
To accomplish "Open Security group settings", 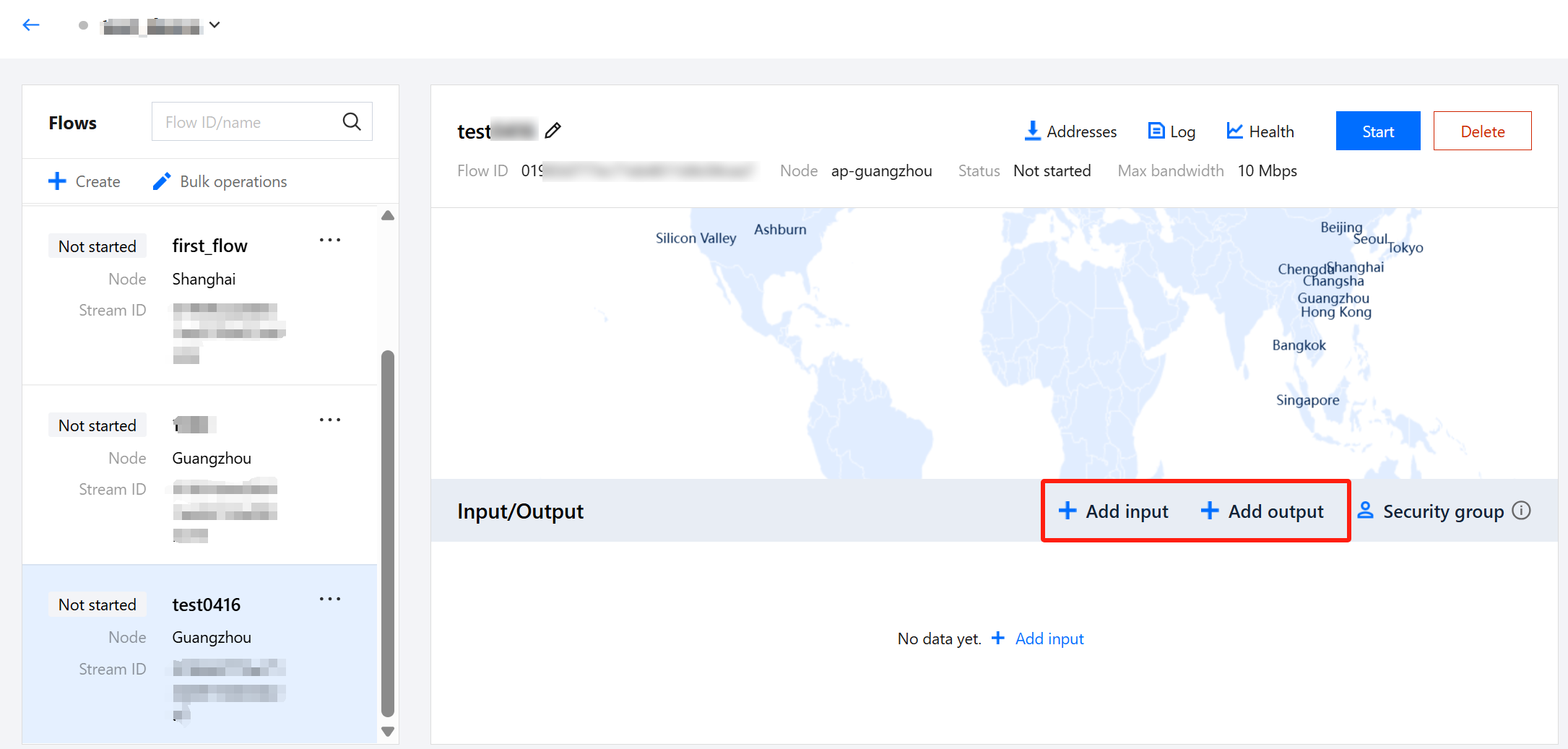I will click(1431, 511).
